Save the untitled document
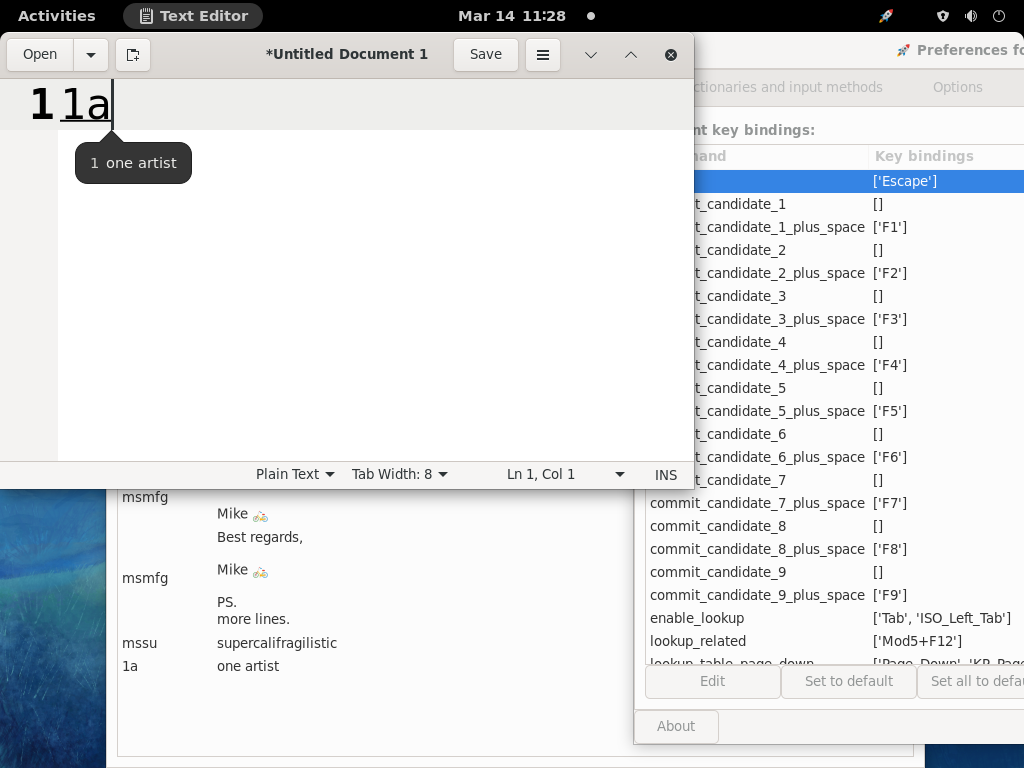The width and height of the screenshot is (1024, 768). [x=485, y=55]
